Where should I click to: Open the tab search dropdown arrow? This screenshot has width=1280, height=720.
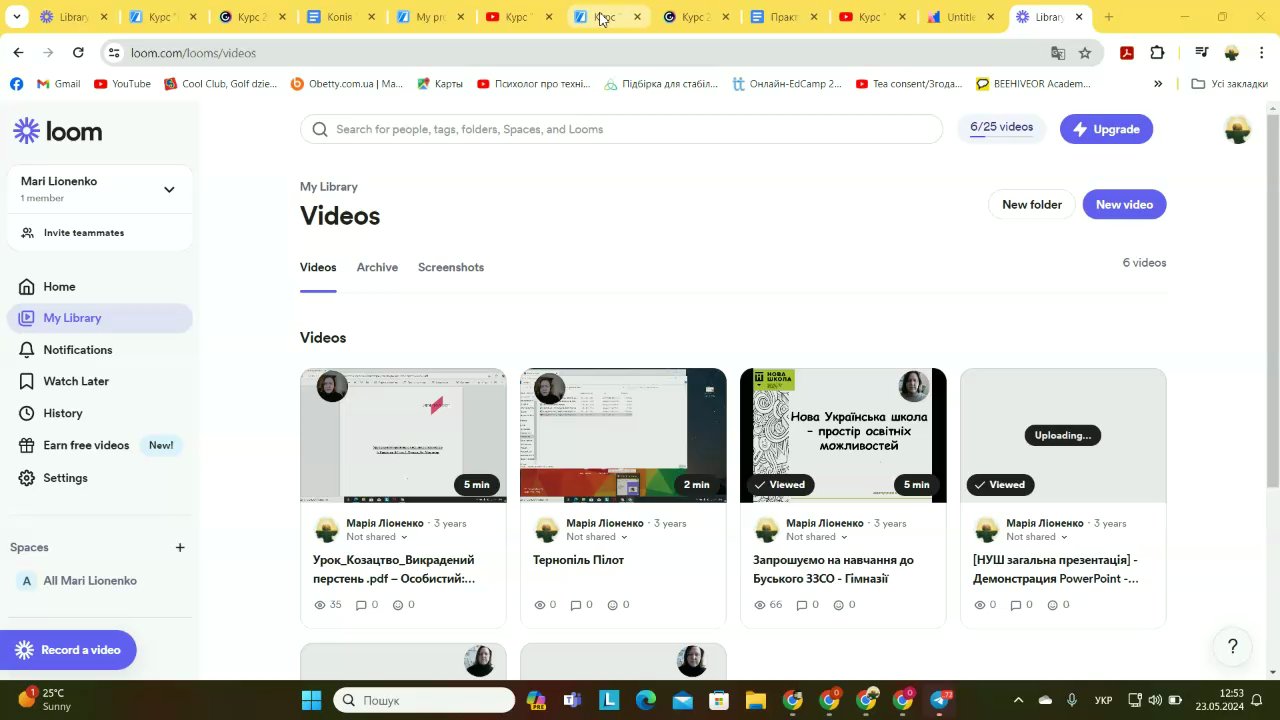16,17
